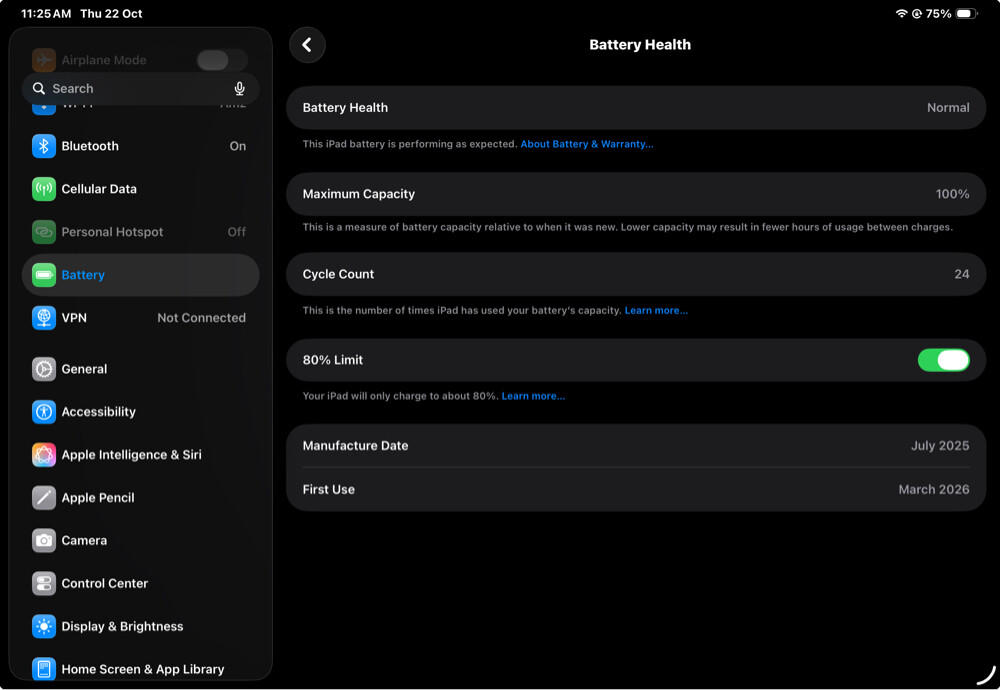Click Personal Hotspot Off status
The width and height of the screenshot is (1000, 690).
click(237, 232)
